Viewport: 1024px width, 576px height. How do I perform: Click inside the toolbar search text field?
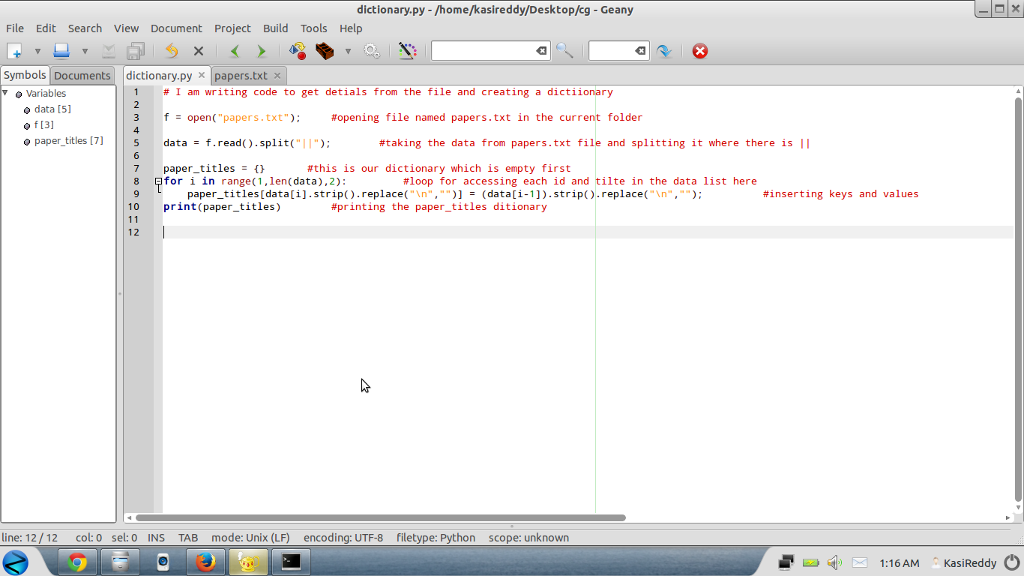pos(483,51)
